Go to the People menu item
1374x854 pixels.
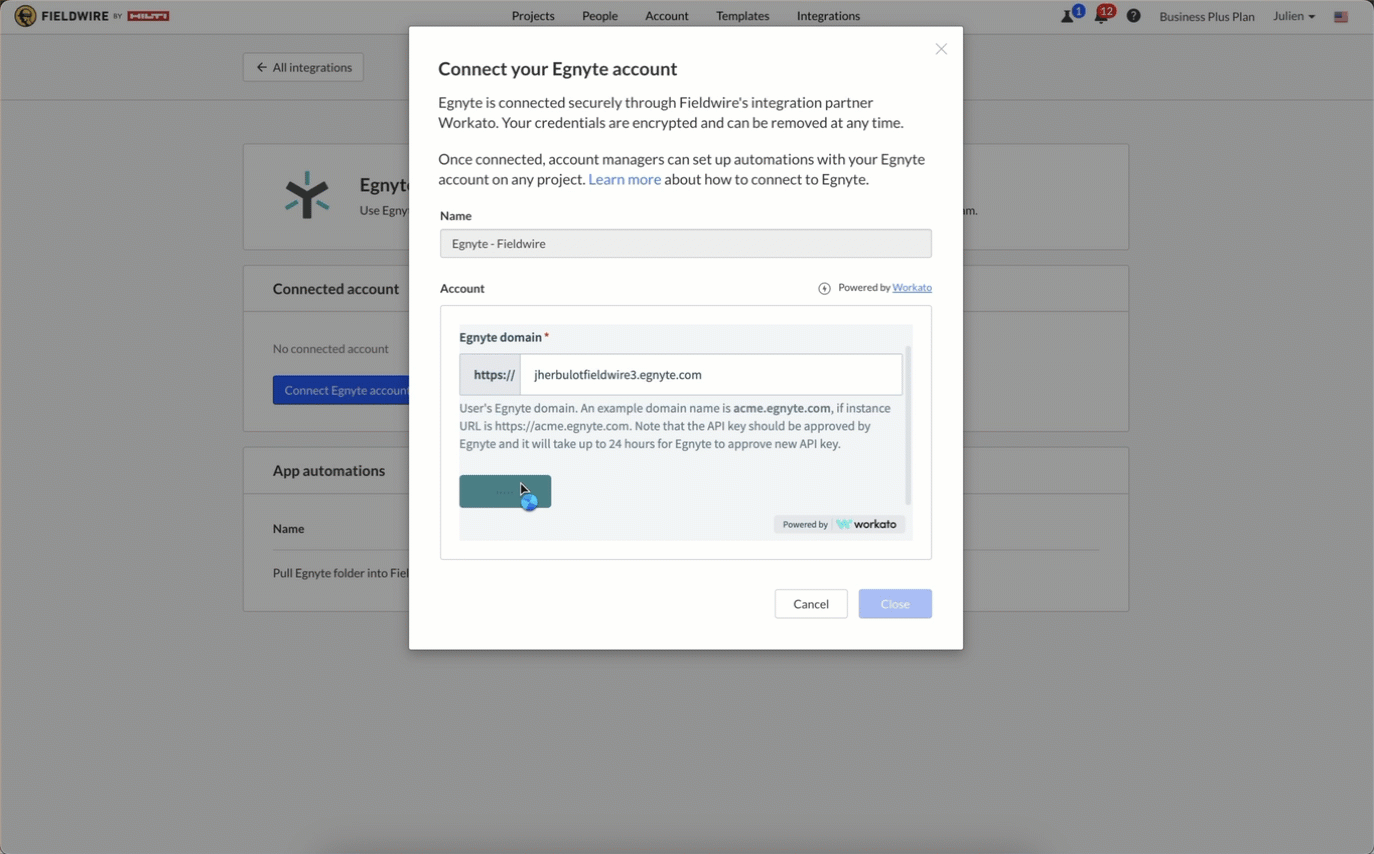(x=600, y=16)
